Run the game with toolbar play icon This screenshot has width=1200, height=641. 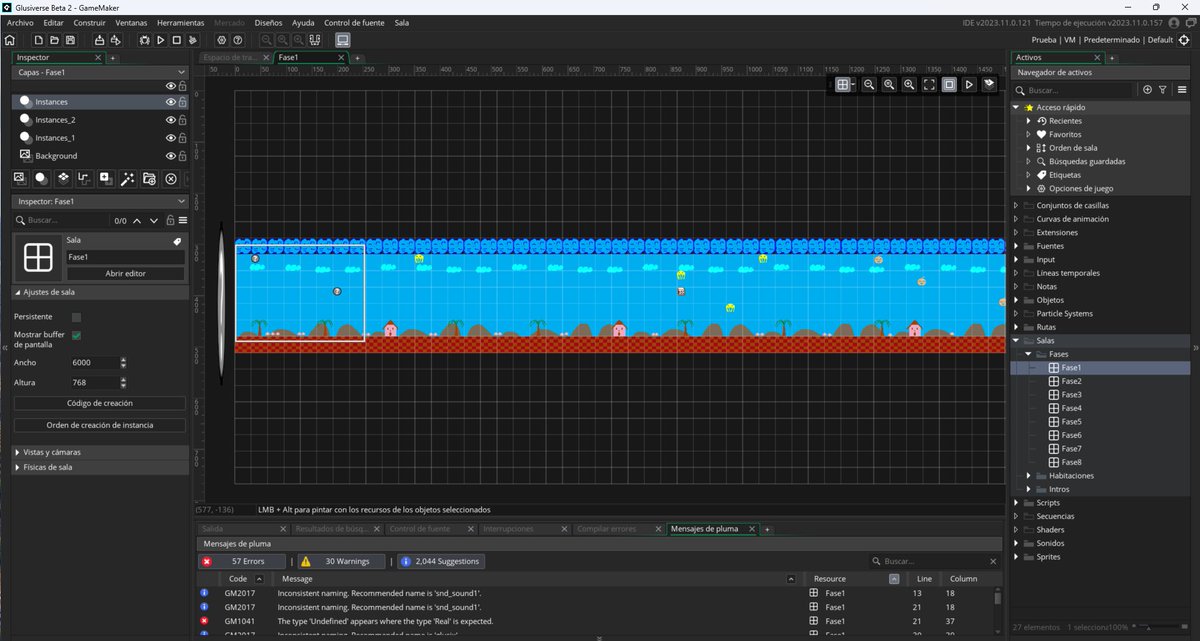point(160,40)
